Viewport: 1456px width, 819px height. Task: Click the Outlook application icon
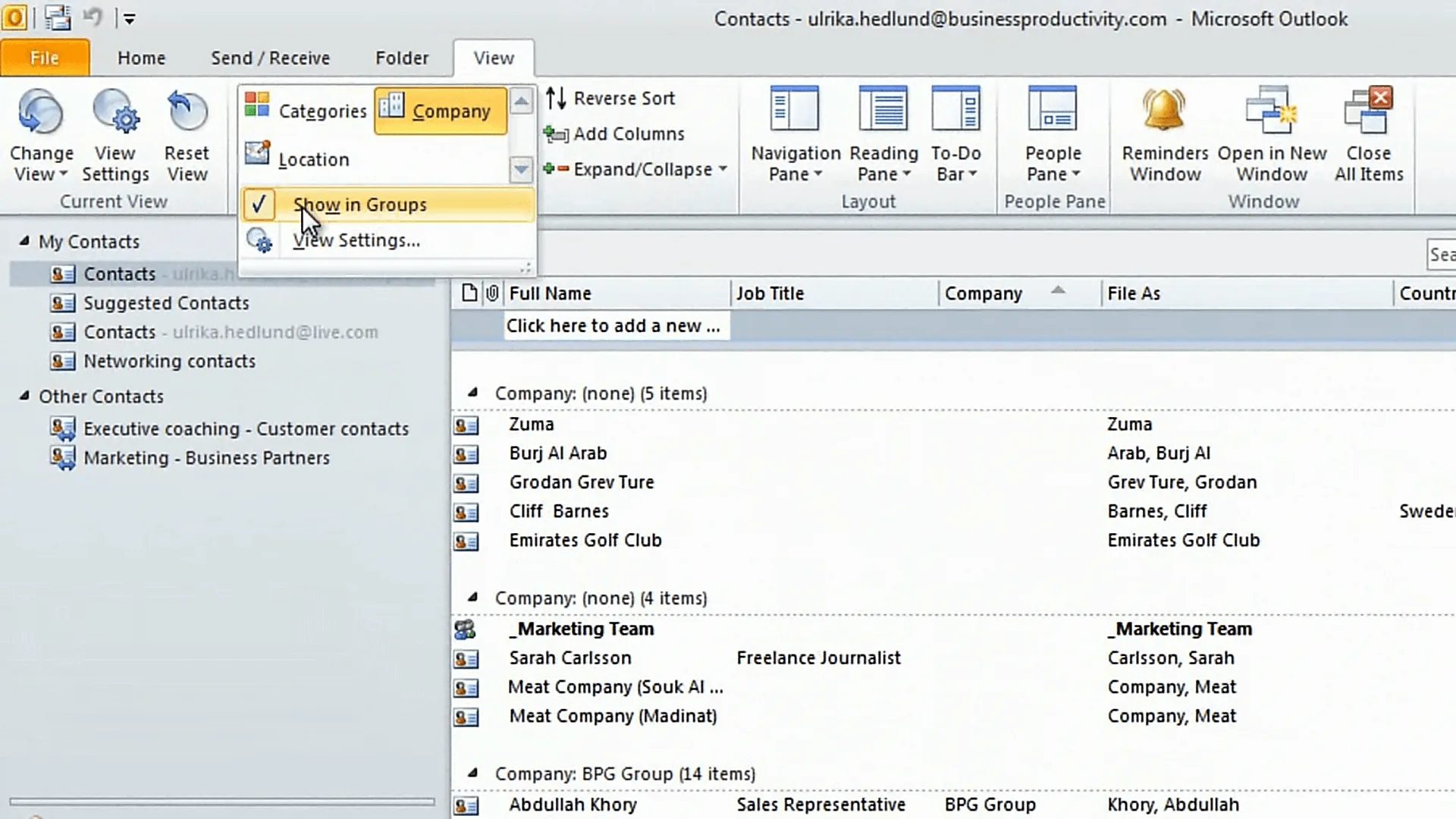[x=14, y=17]
